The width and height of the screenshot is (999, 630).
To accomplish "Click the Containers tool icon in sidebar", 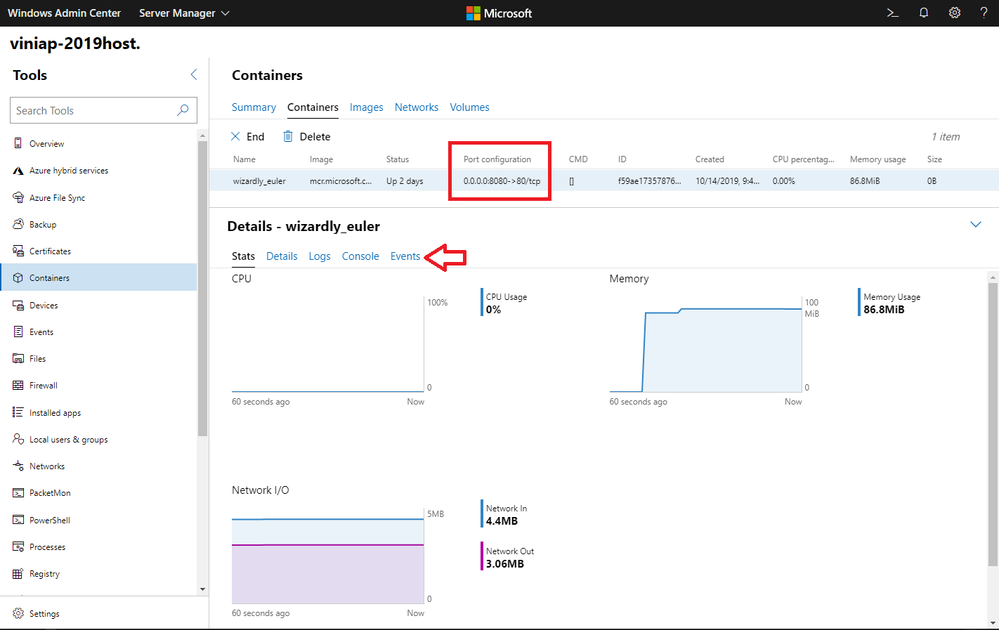I will [x=18, y=278].
